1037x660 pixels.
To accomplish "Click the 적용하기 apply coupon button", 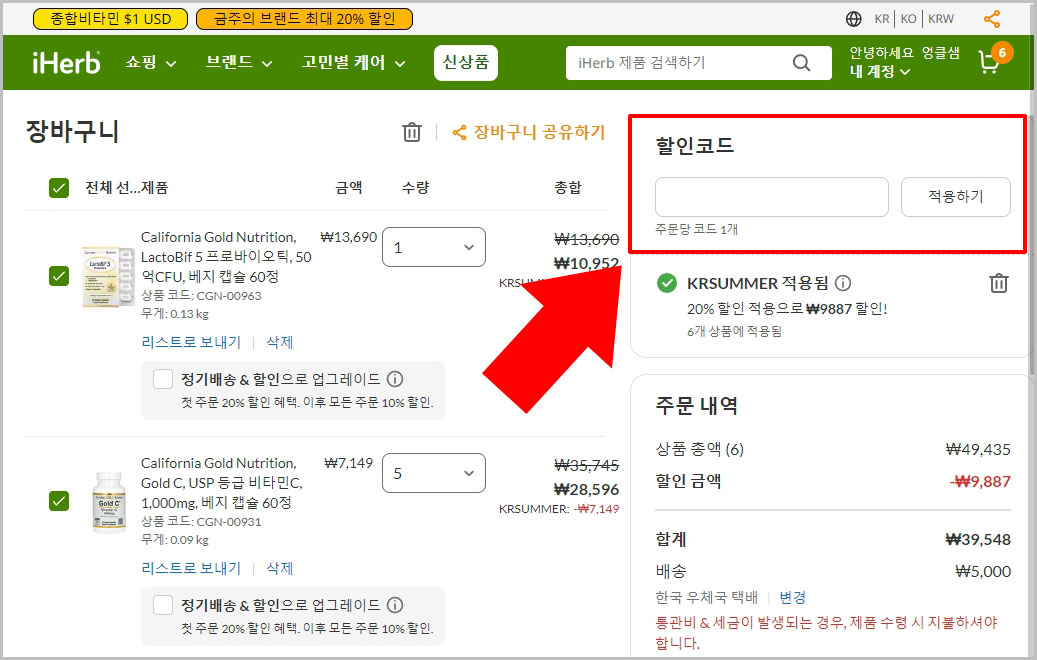I will tap(955, 197).
